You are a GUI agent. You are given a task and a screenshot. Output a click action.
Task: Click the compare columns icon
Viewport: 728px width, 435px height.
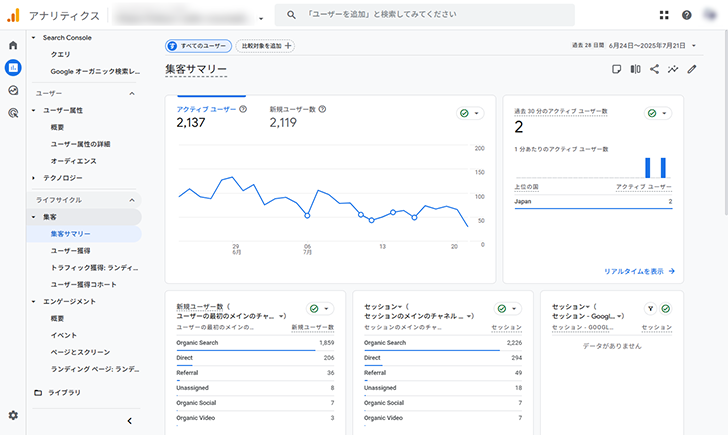[635, 69]
